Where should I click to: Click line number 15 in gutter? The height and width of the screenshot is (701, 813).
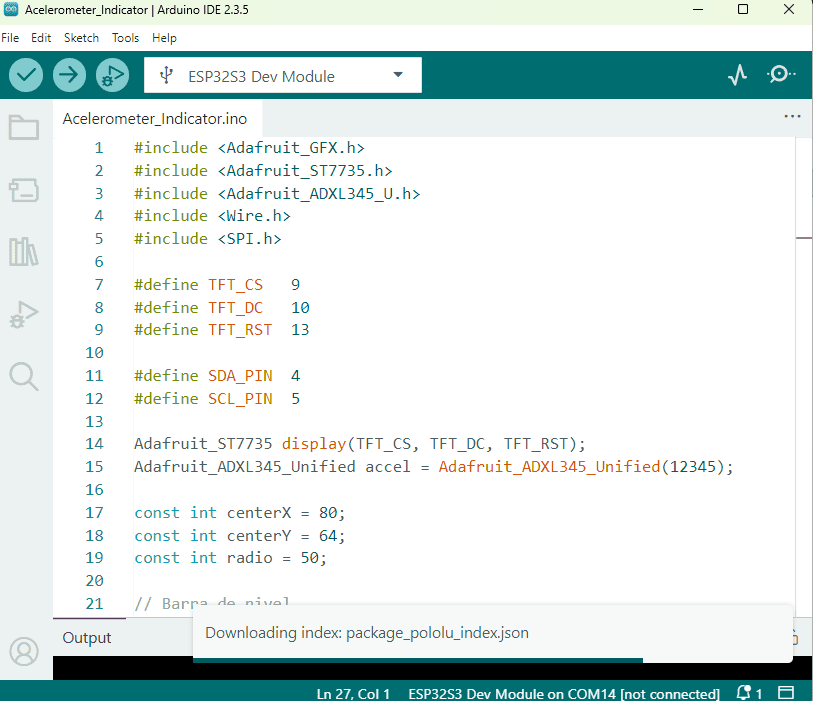94,467
